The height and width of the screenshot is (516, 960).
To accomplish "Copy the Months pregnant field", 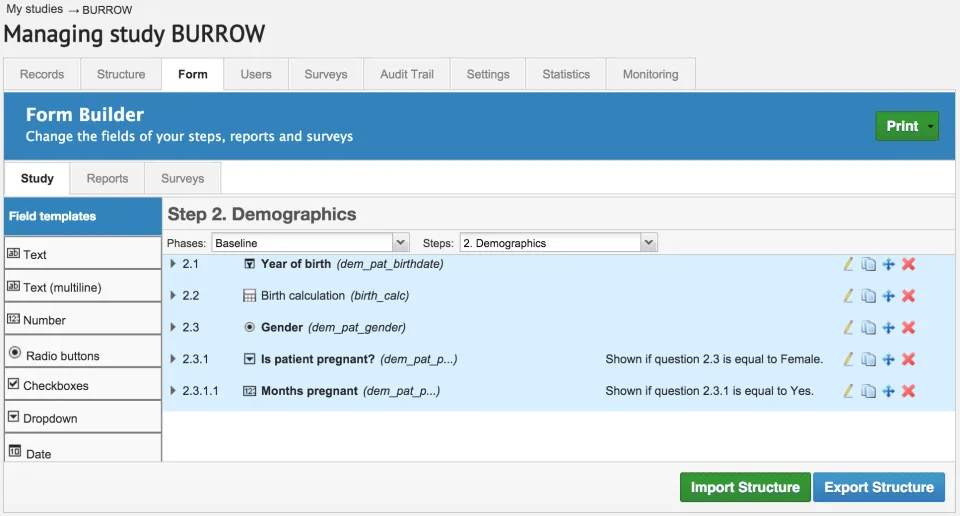I will [x=868, y=391].
